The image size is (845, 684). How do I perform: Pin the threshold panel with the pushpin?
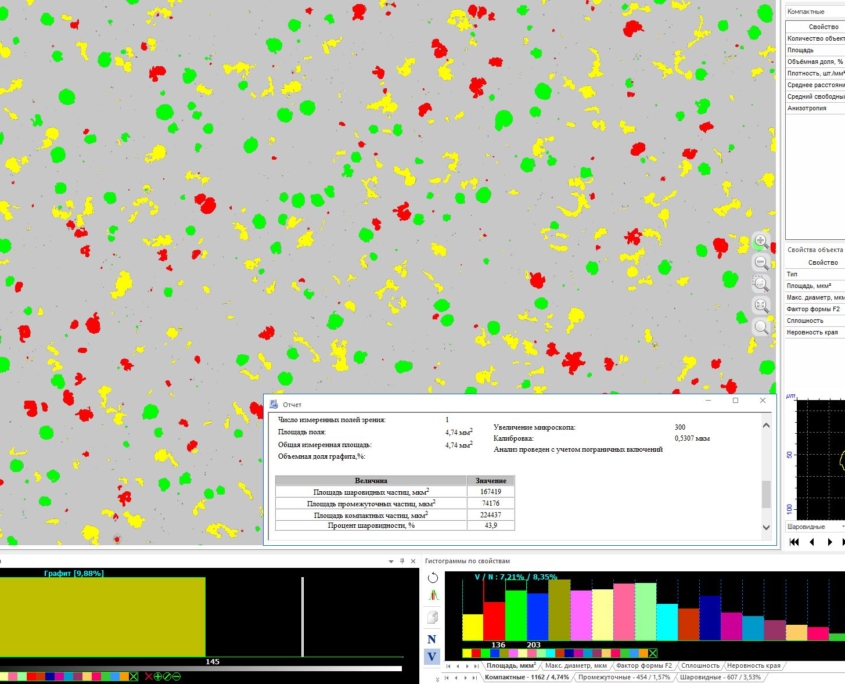(402, 561)
